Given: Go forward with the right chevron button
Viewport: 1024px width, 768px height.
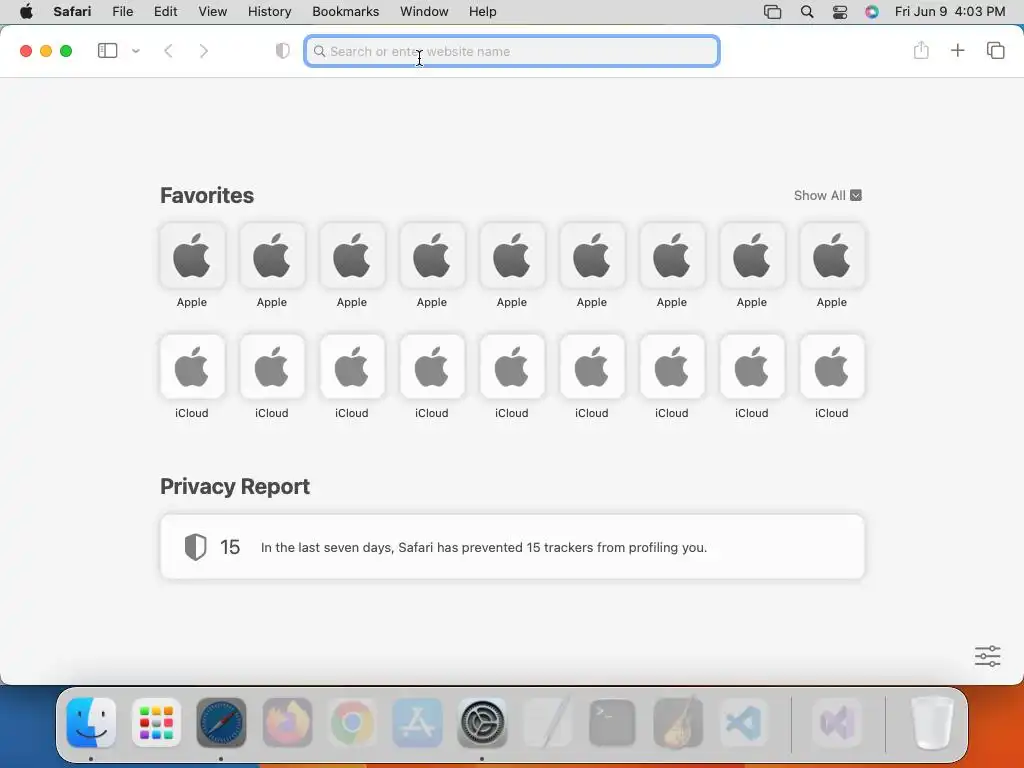Looking at the screenshot, I should coord(204,51).
